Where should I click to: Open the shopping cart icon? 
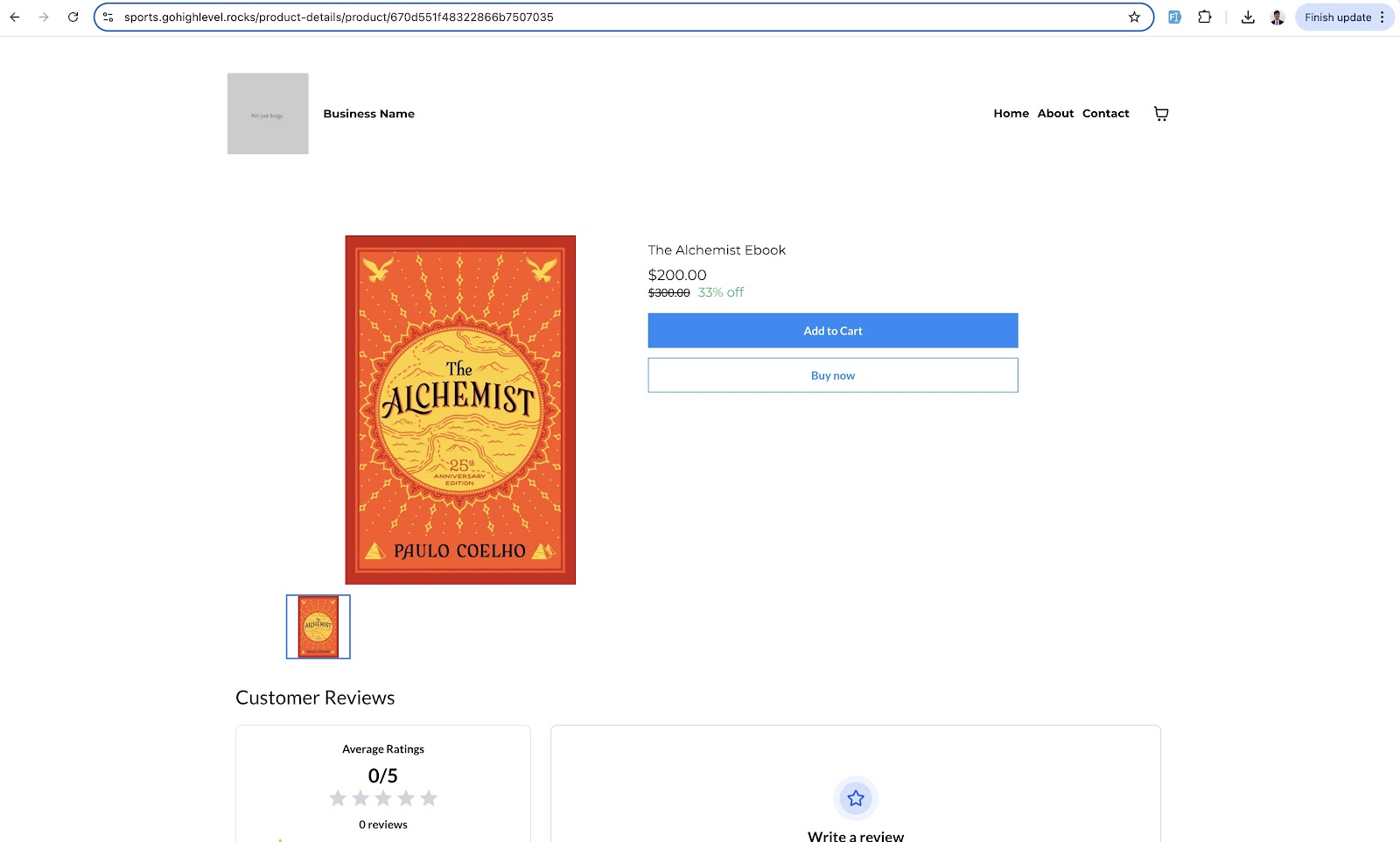click(1161, 114)
